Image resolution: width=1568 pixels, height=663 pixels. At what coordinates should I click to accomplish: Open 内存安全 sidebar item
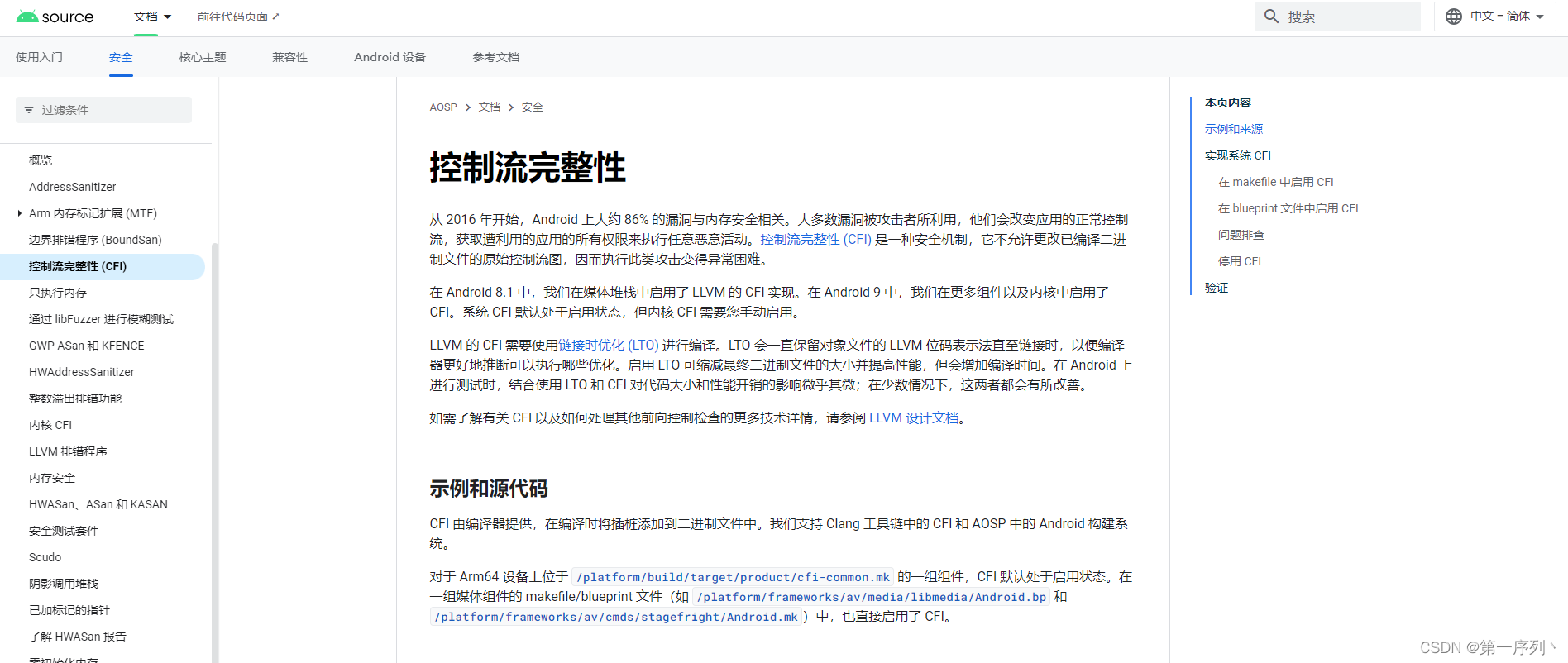click(x=52, y=478)
